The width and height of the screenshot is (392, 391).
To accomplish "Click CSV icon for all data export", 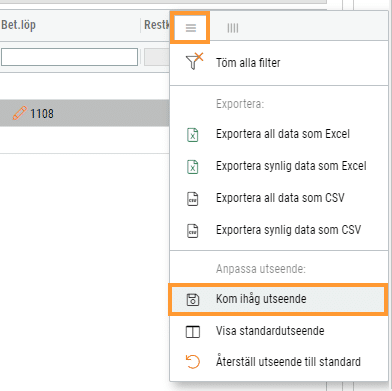I will (192, 199).
